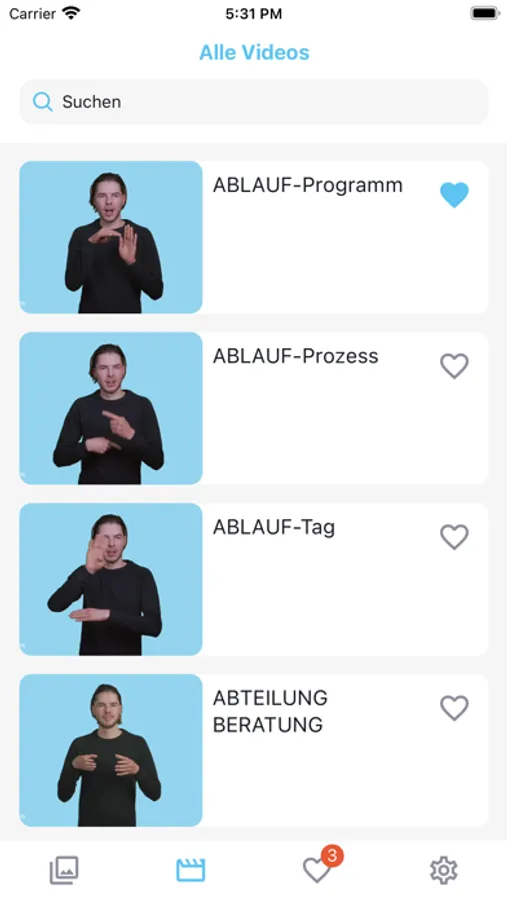Tap the Alle Videos header title
The height and width of the screenshot is (900, 507).
(254, 52)
